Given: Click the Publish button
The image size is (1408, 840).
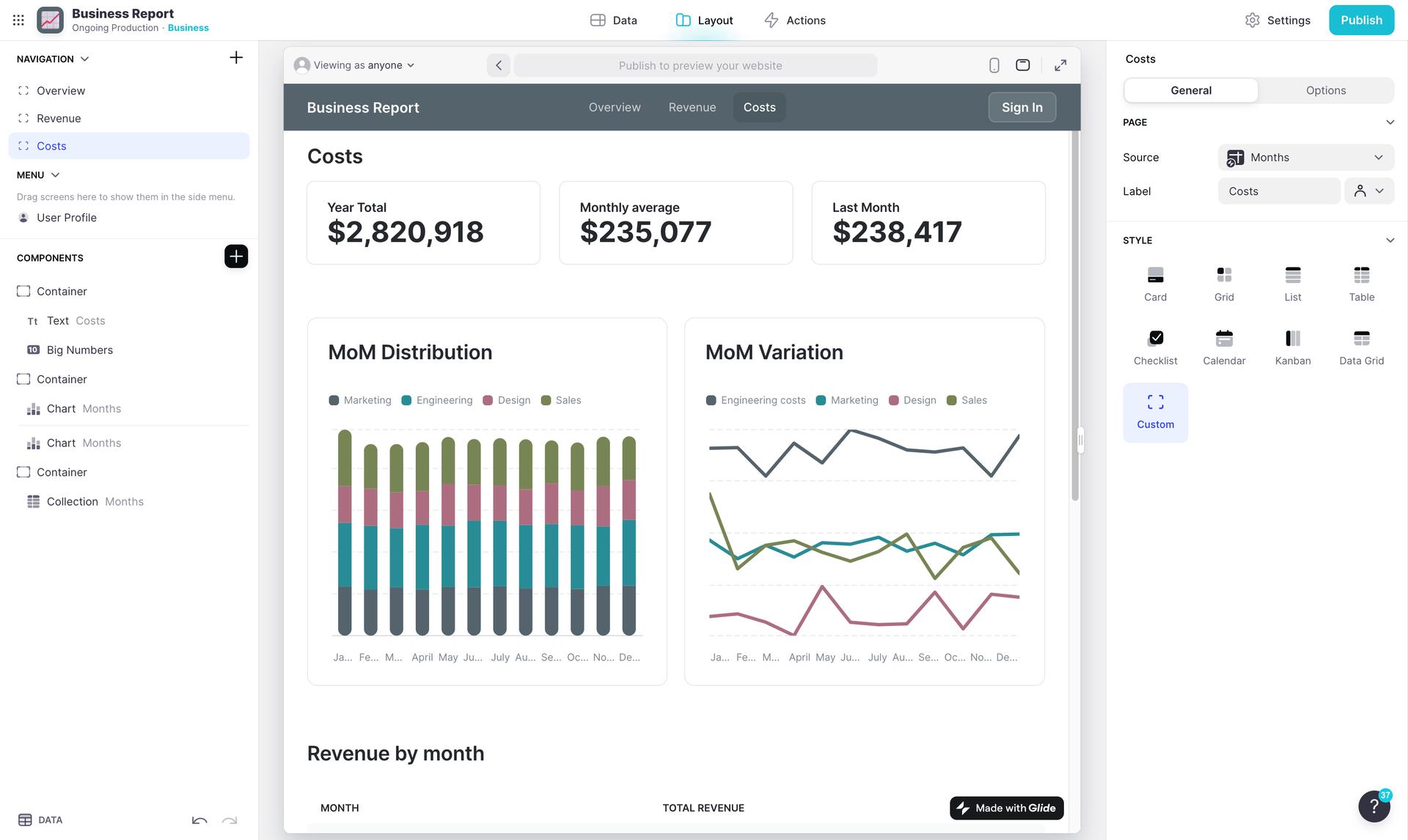Looking at the screenshot, I should coord(1360,21).
